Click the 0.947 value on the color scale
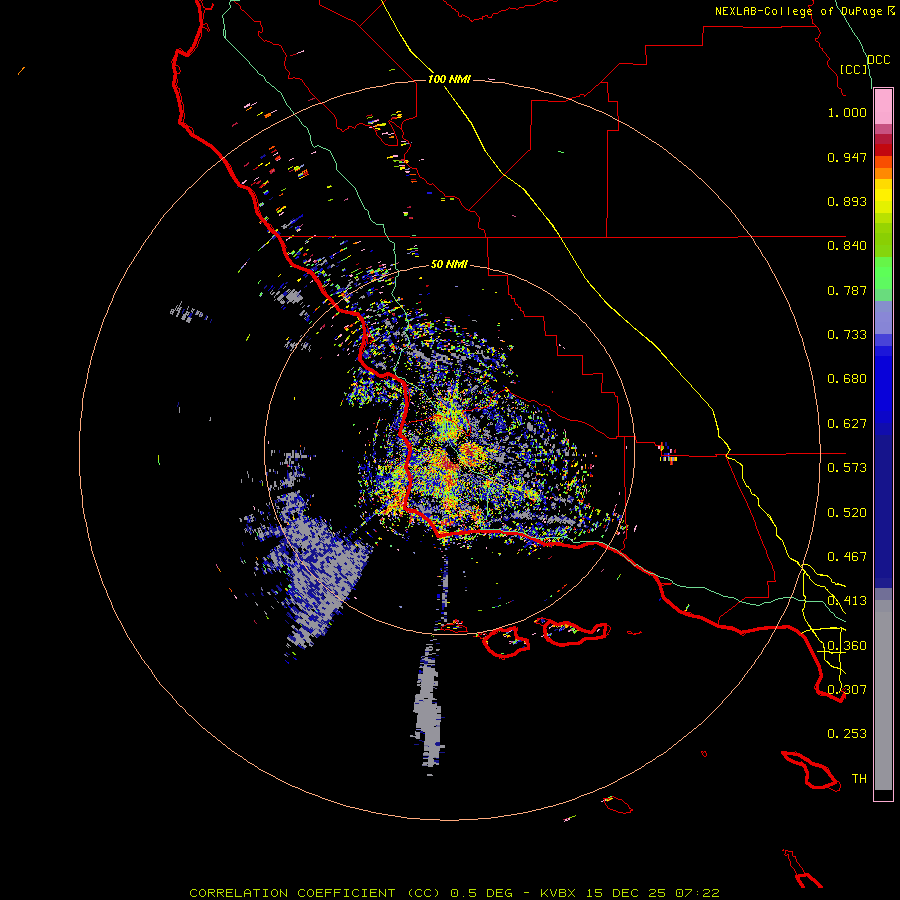Viewport: 900px width, 900px height. click(x=847, y=157)
